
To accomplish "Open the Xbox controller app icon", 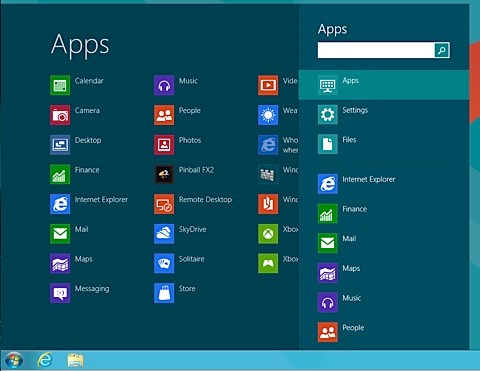I will (x=268, y=263).
